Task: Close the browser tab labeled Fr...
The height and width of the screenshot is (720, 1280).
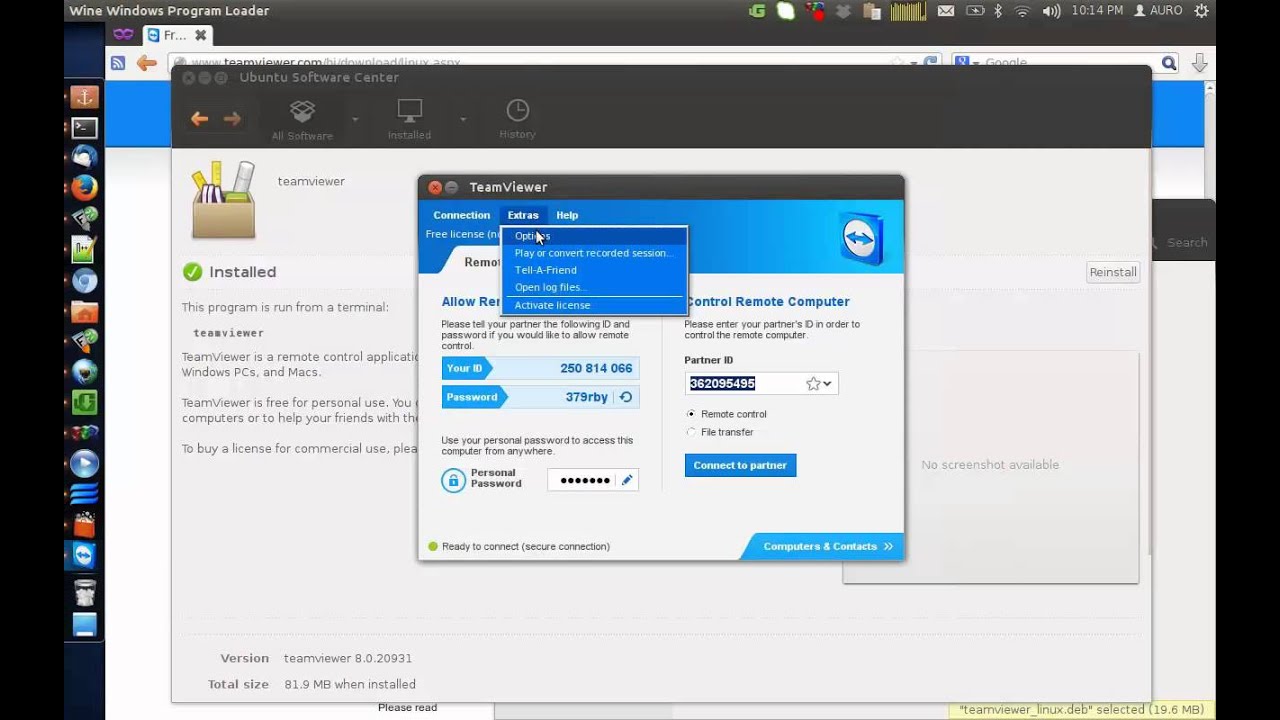Action: (x=200, y=35)
